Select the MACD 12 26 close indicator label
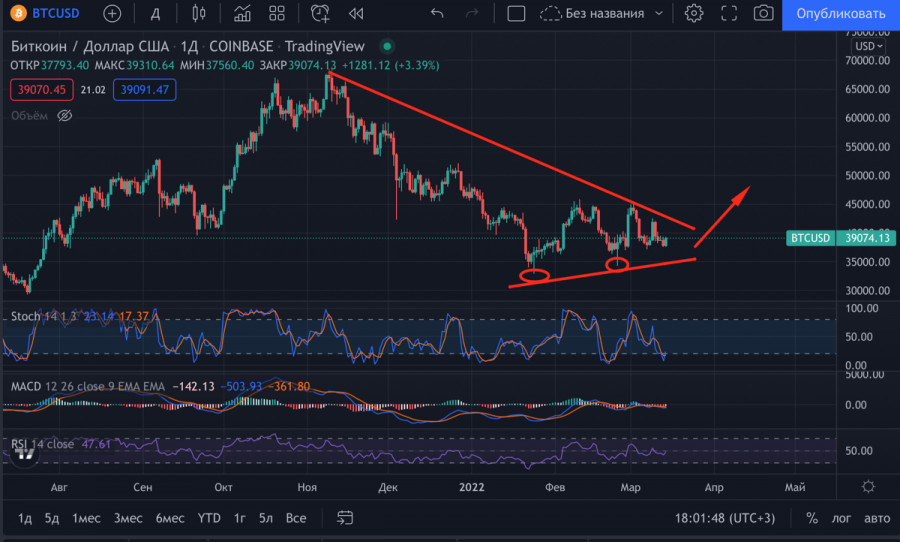This screenshot has height=542, width=900. (88, 386)
